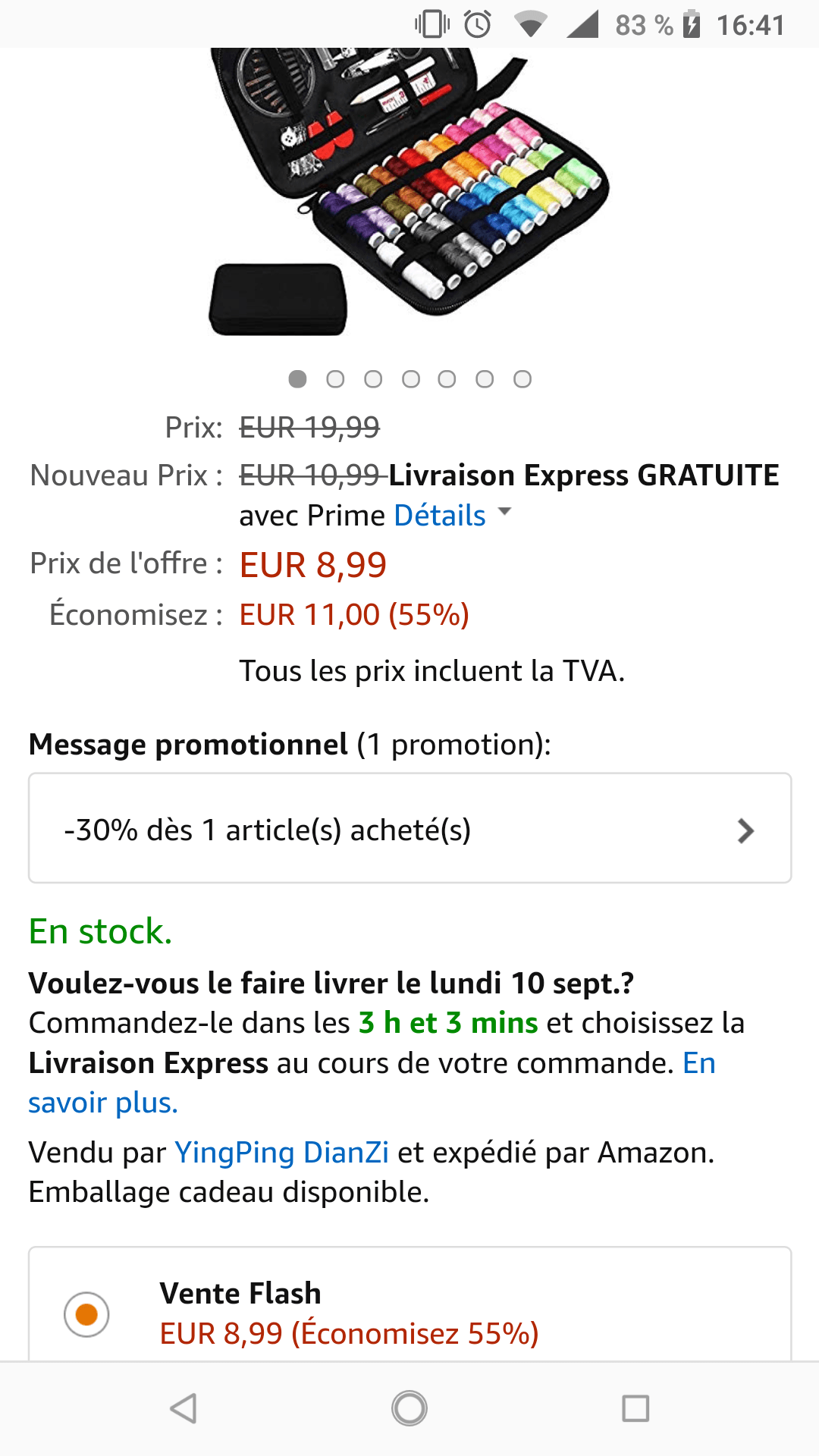Open recent apps square icon
819x1456 pixels.
[635, 1408]
